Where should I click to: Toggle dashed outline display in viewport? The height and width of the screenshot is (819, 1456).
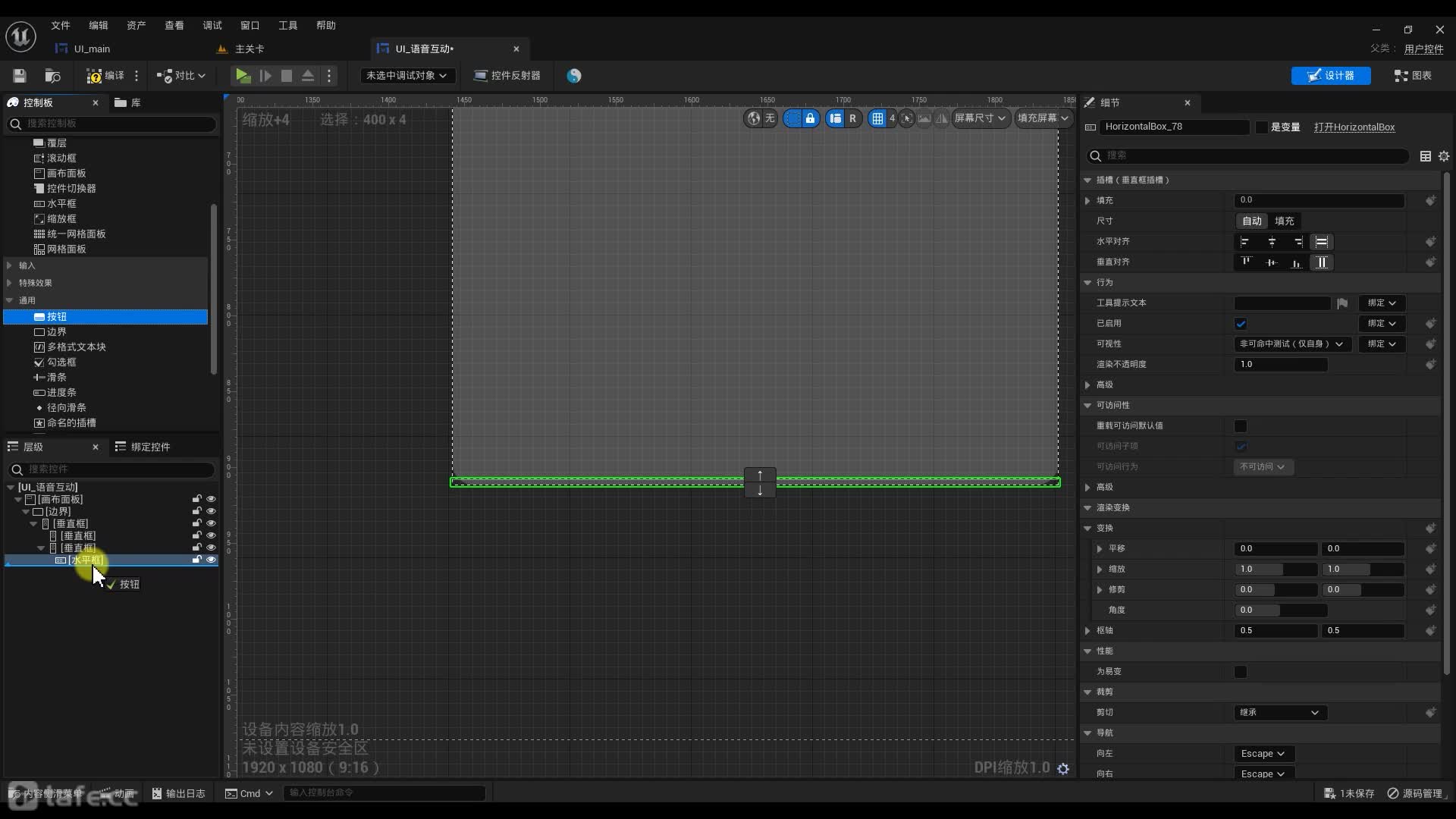pos(792,118)
